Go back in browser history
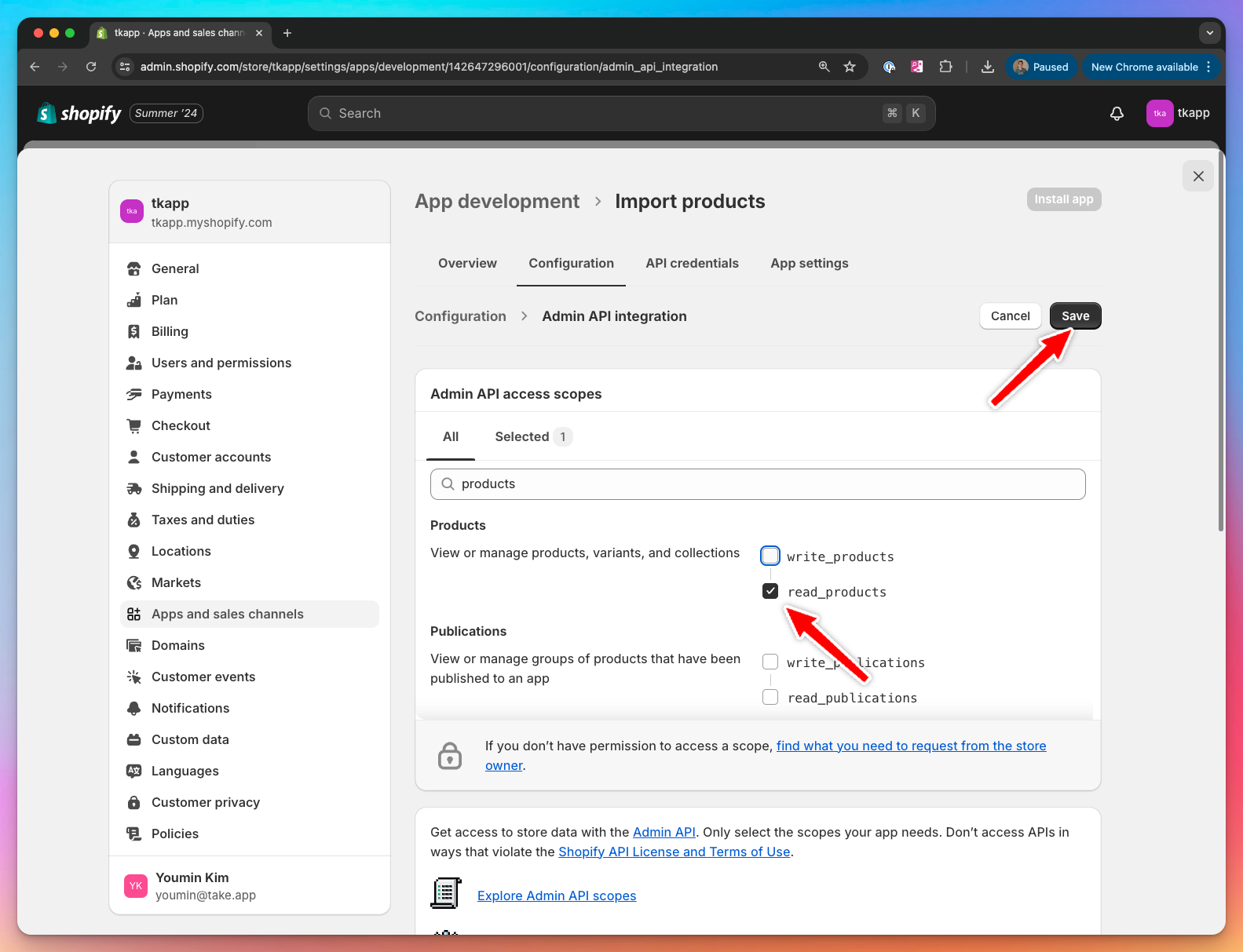This screenshot has width=1243, height=952. 35,67
